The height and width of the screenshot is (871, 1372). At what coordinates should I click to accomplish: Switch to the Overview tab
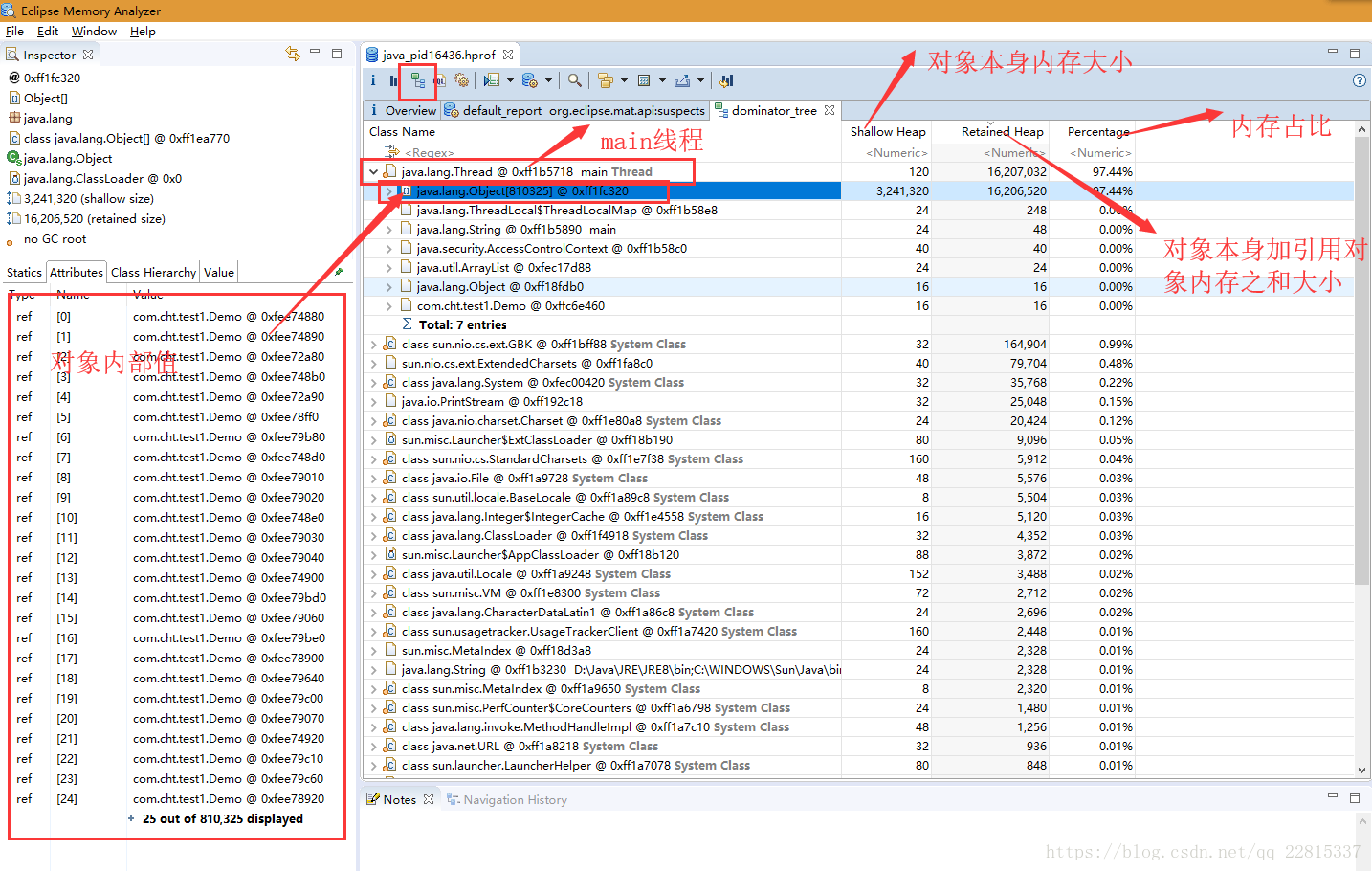tap(403, 110)
